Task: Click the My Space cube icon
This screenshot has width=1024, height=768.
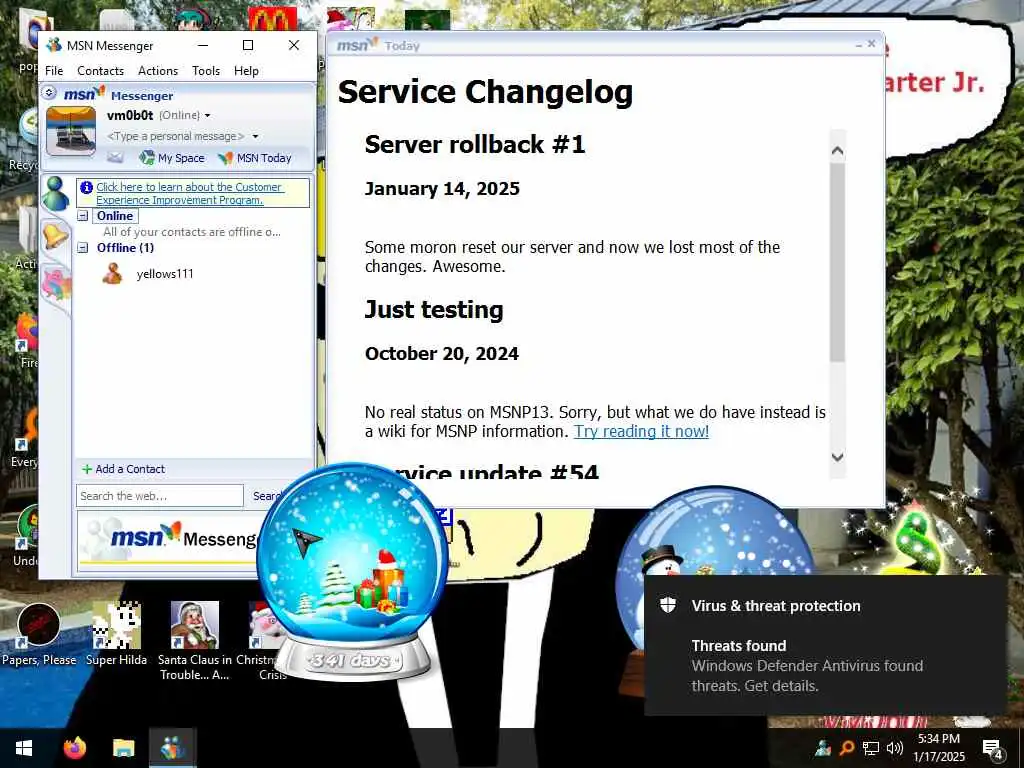Action: click(x=147, y=157)
